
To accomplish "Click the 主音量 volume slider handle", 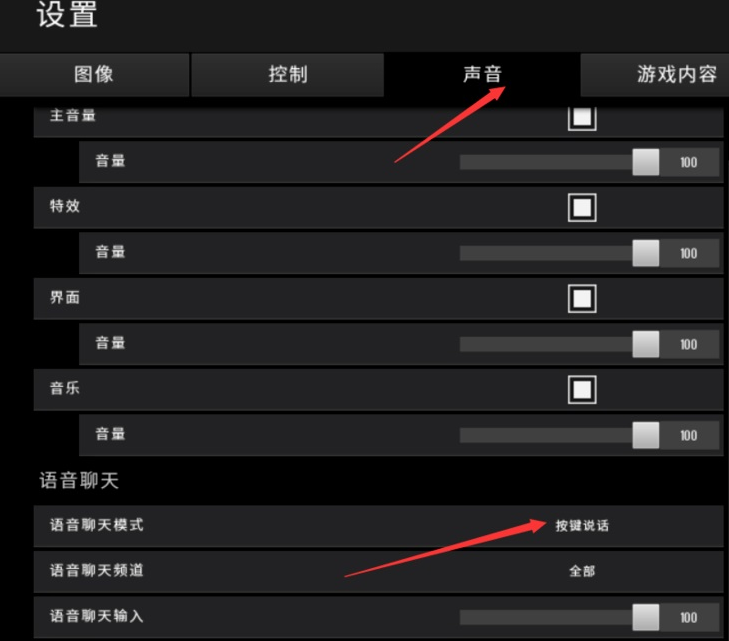I will 645,162.
